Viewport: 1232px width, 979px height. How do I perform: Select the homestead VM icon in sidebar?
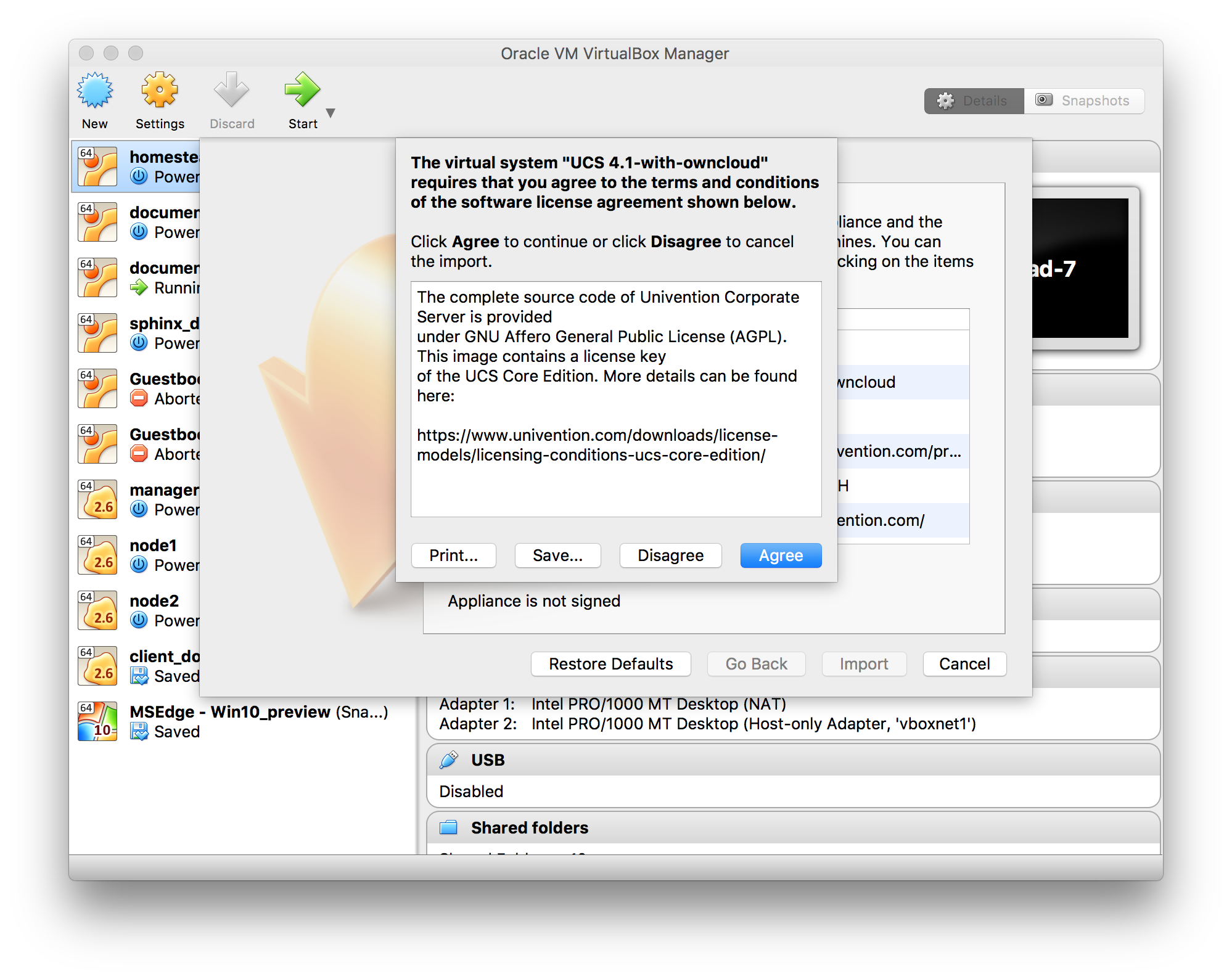97,165
